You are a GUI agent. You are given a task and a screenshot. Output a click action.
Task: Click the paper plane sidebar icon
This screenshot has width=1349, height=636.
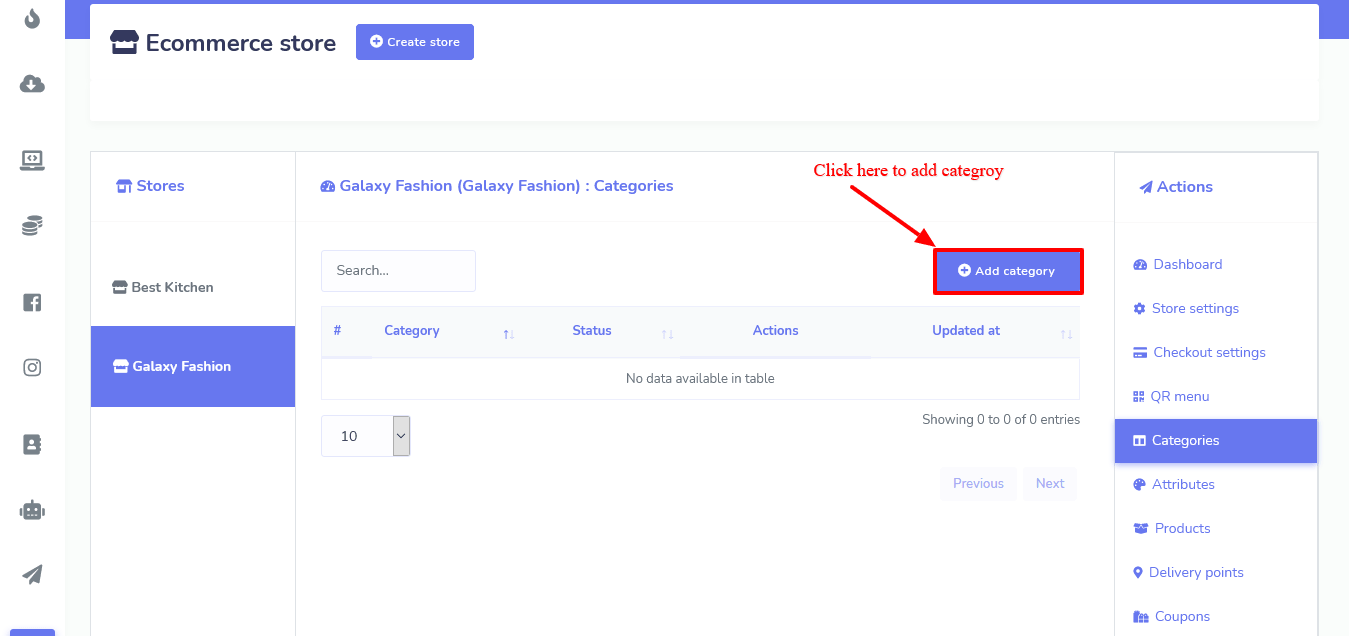coord(32,574)
